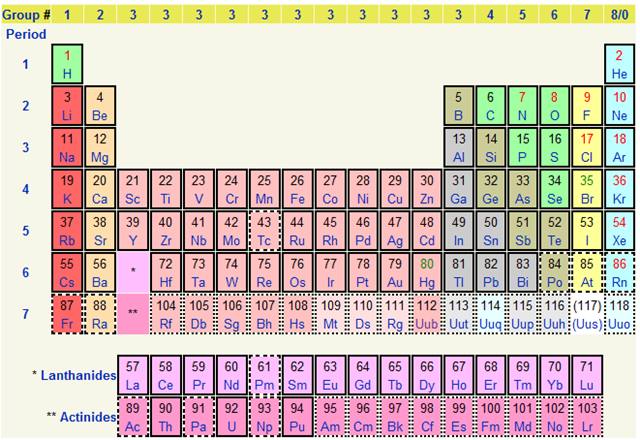Click period number 4 row label
Viewport: 640px width, 440px height.
point(26,189)
